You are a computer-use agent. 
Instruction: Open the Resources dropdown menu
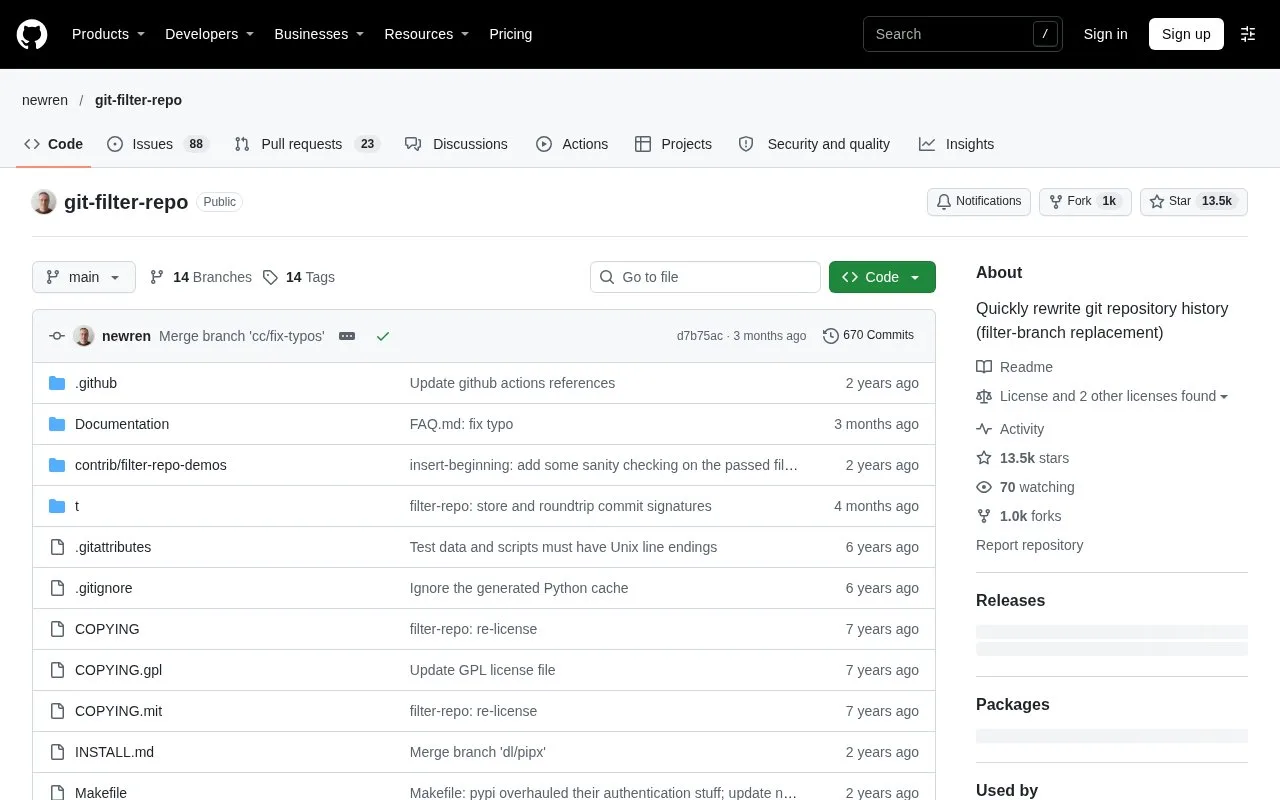pyautogui.click(x=426, y=34)
